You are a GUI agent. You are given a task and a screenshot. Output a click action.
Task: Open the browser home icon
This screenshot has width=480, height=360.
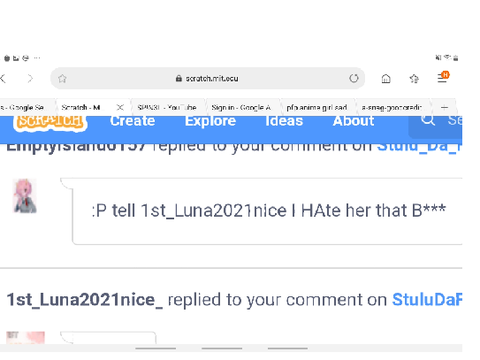point(386,79)
